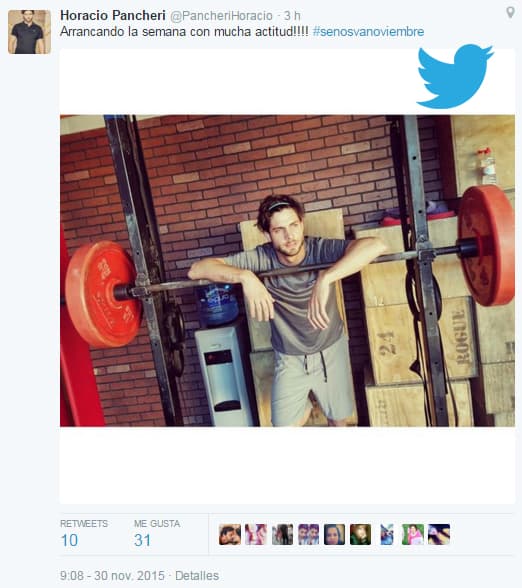Click the blue Twitter bird logo
This screenshot has height=588, width=522.
(455, 76)
